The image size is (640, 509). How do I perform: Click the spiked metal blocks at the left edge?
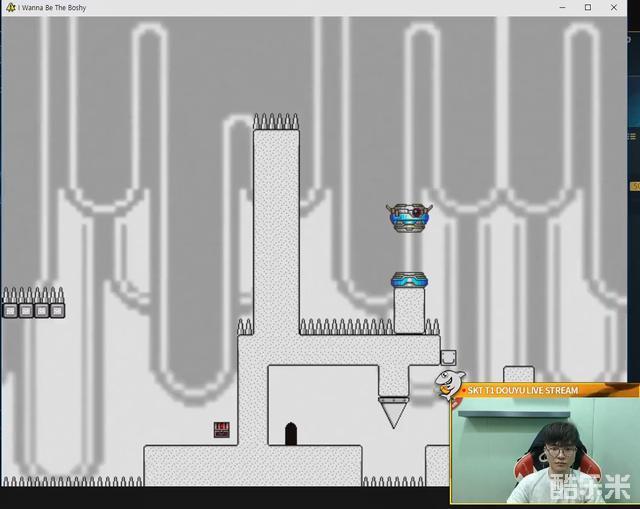(x=33, y=303)
